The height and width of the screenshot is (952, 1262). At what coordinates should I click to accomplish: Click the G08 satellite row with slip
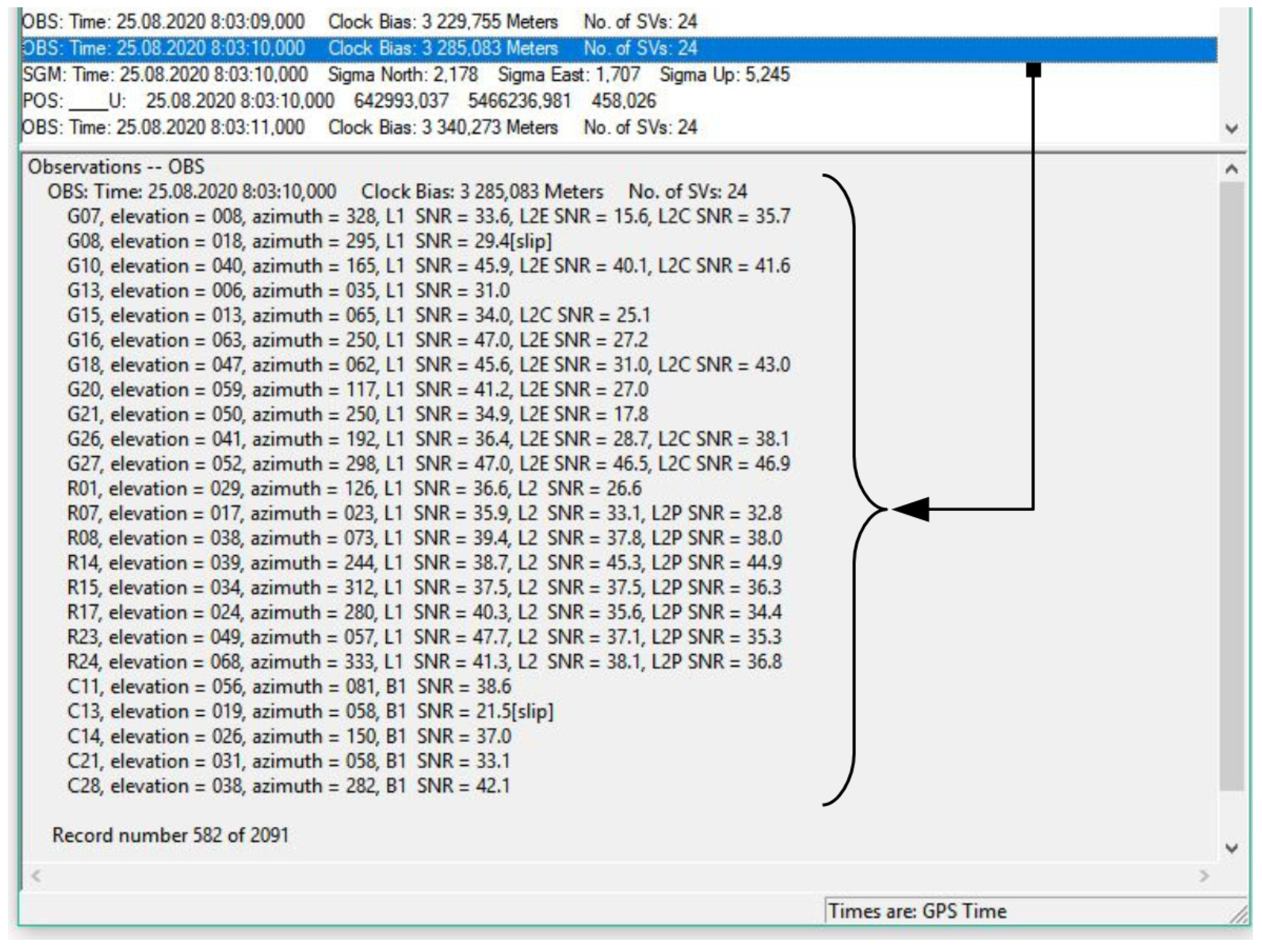(310, 241)
